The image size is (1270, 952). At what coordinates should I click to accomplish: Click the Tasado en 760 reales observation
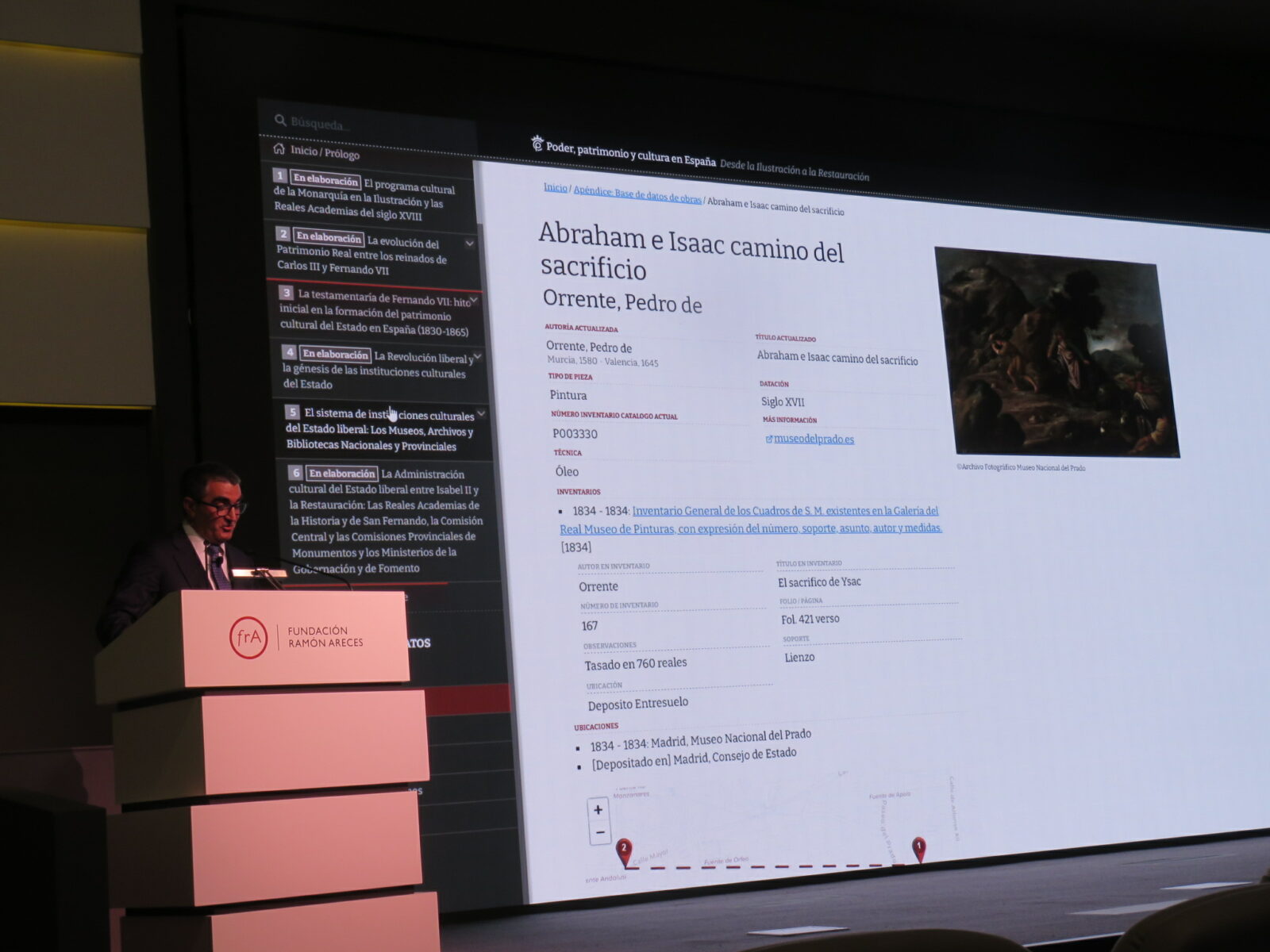point(636,663)
